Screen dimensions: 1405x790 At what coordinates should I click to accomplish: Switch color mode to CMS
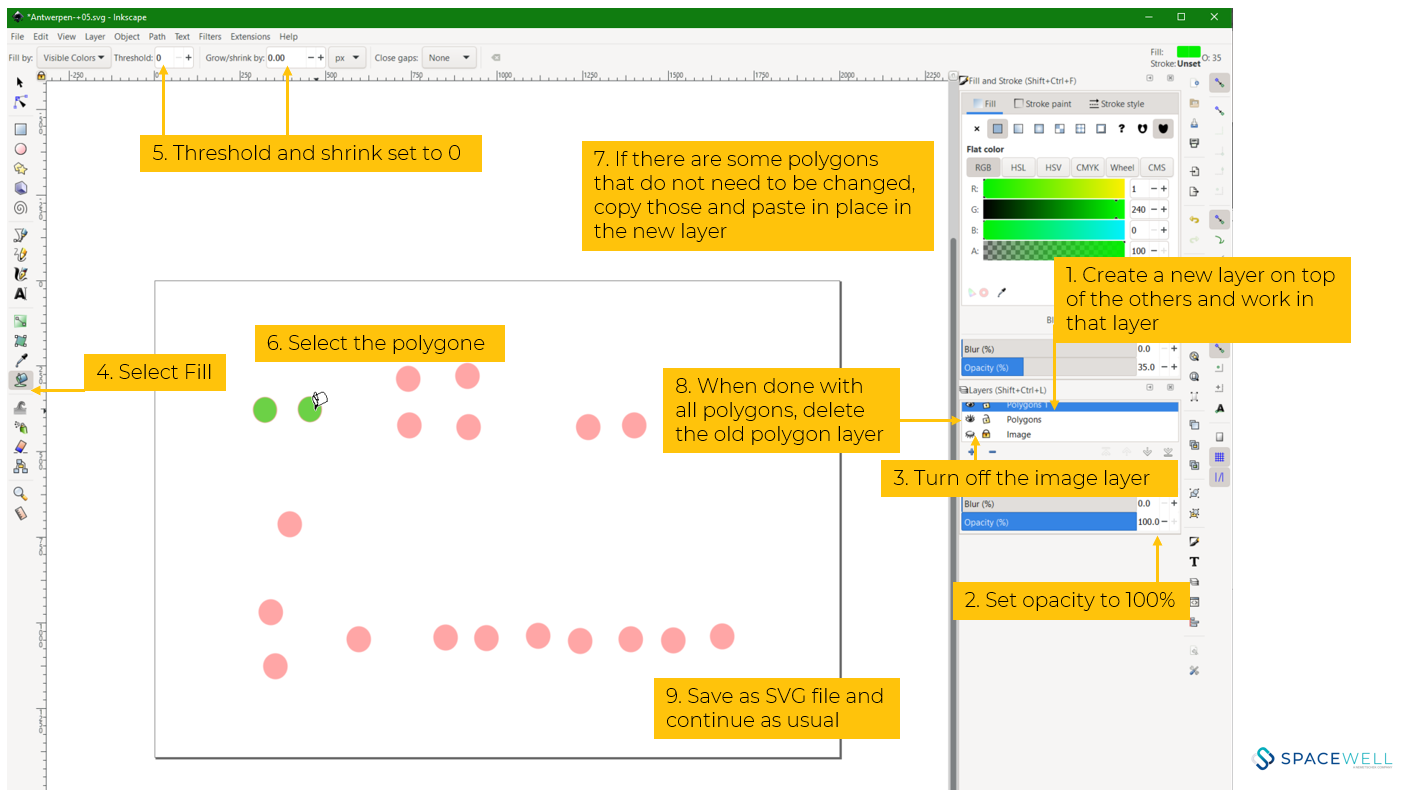[x=1157, y=168]
